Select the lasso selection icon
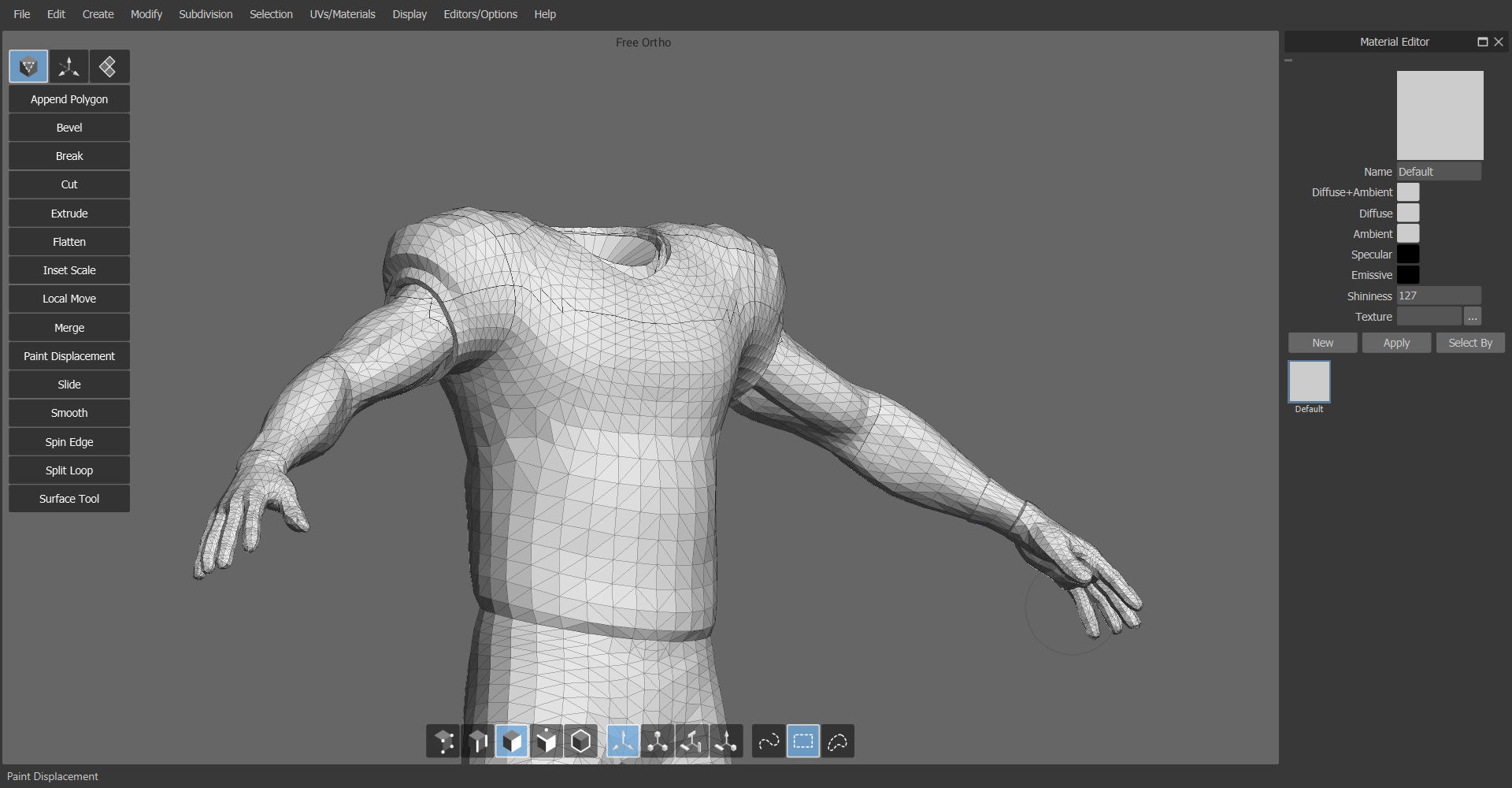 pyautogui.click(x=837, y=741)
